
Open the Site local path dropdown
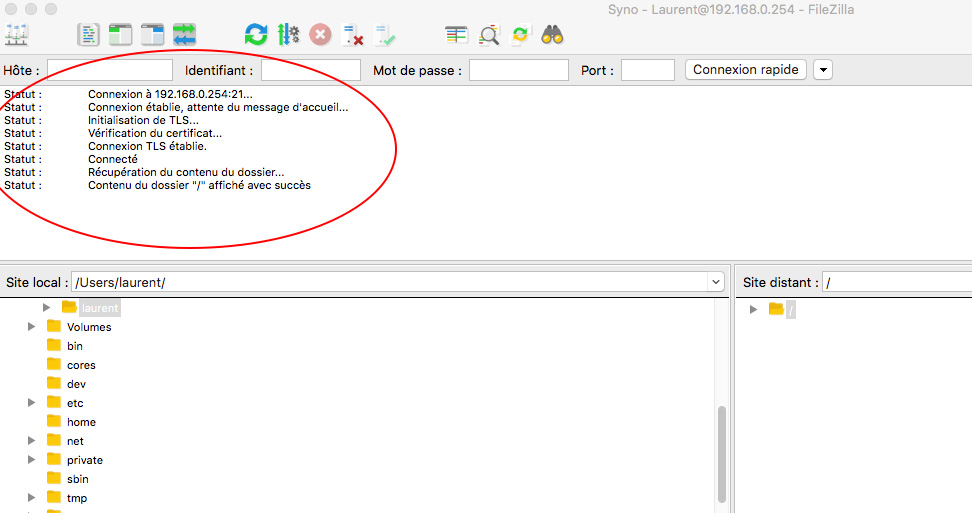tap(715, 282)
